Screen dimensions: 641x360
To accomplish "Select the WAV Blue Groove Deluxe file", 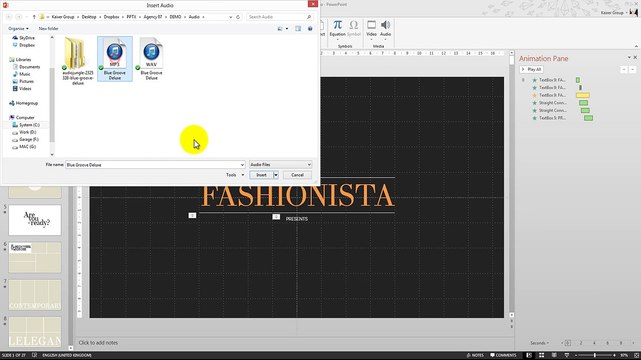I will point(151,59).
